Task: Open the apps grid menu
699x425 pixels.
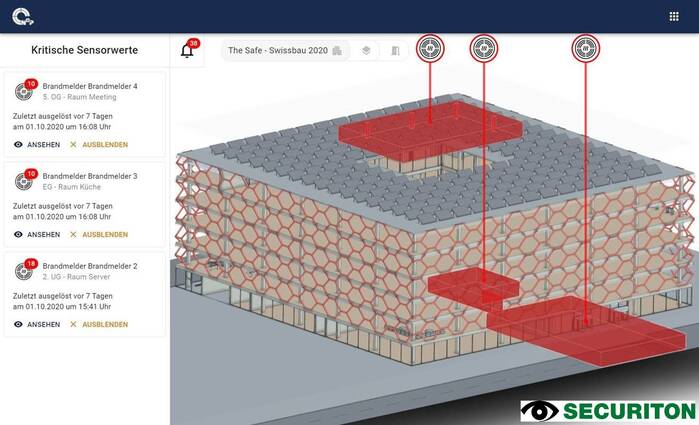Action: [673, 16]
